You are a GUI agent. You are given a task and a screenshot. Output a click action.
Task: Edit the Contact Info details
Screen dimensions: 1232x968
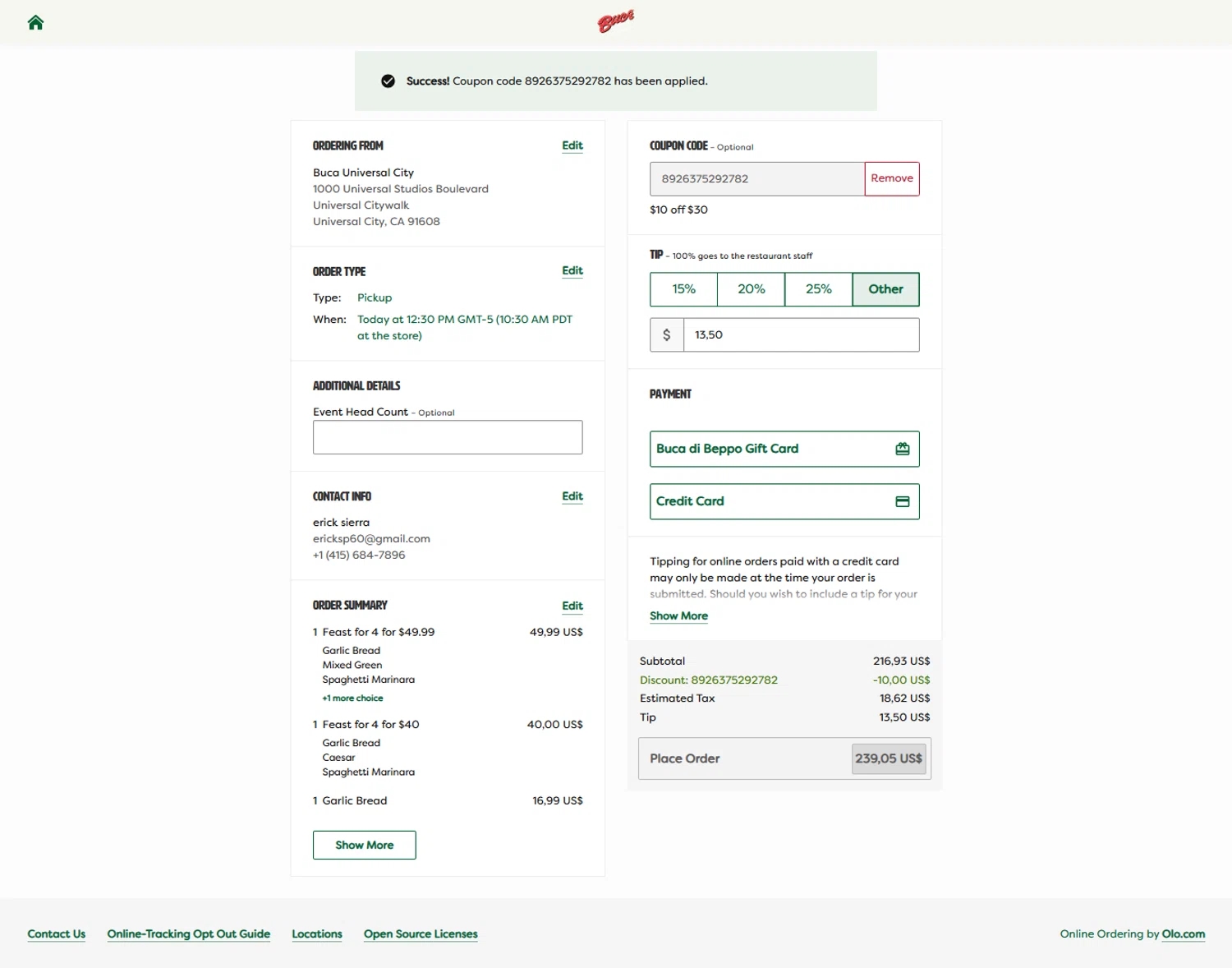[572, 496]
